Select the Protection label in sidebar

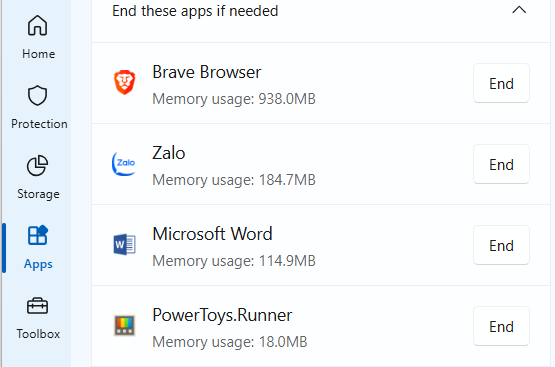39,124
